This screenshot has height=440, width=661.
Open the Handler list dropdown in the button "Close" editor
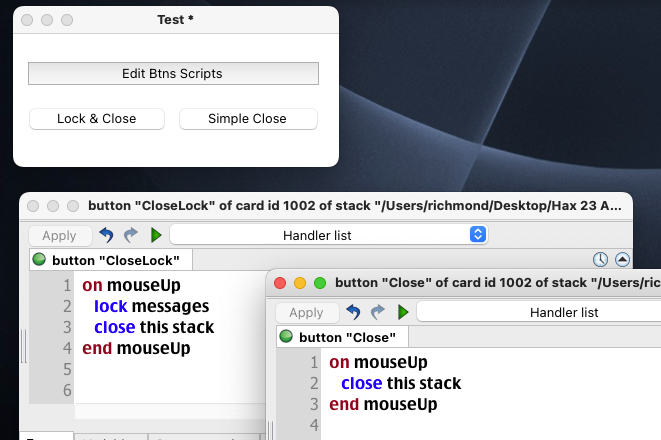538,312
